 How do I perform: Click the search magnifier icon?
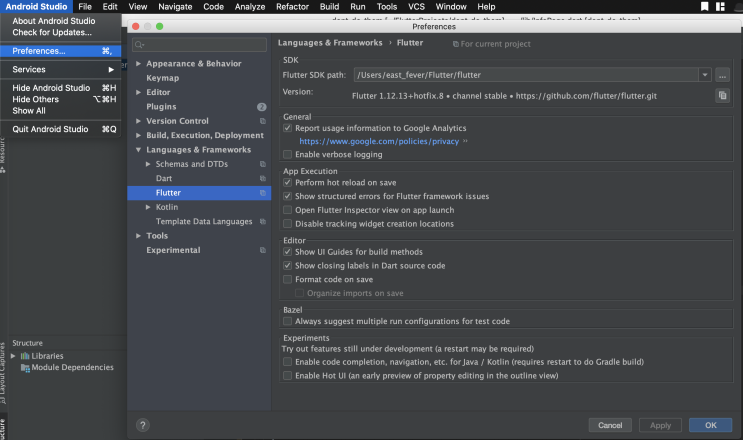(139, 45)
